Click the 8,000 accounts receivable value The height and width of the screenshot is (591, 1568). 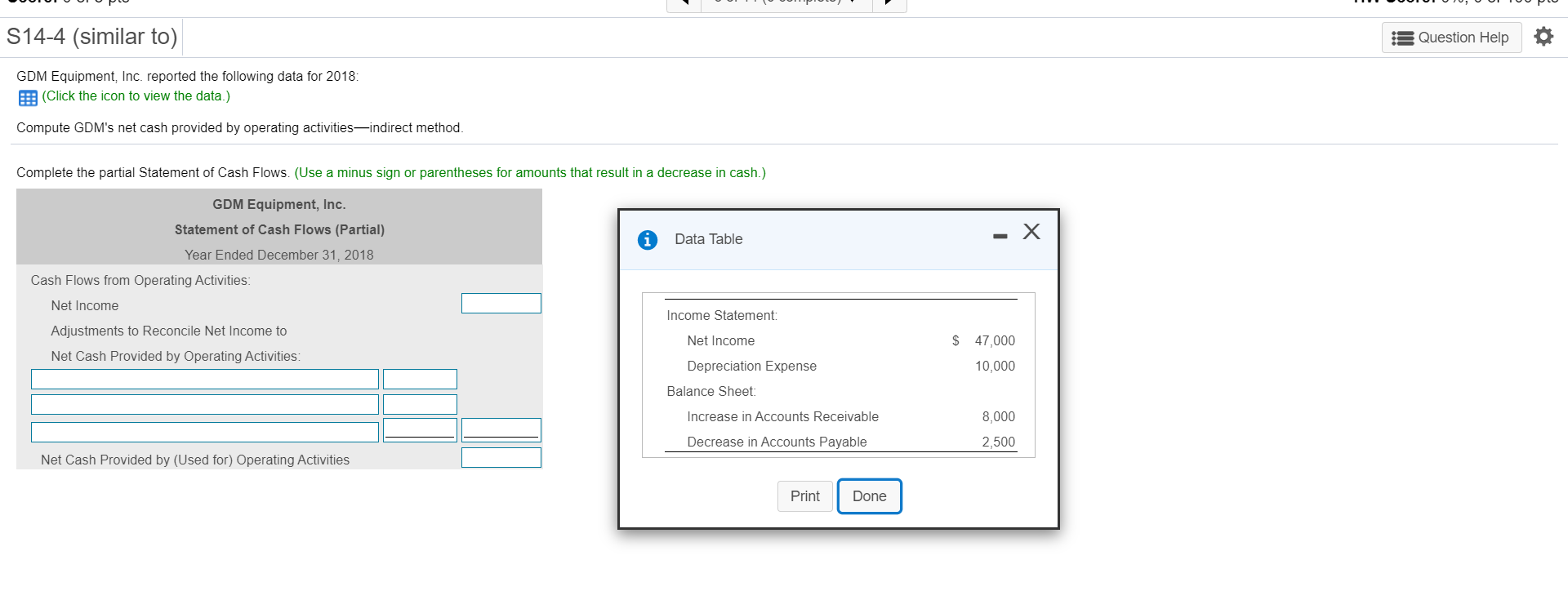pos(998,417)
